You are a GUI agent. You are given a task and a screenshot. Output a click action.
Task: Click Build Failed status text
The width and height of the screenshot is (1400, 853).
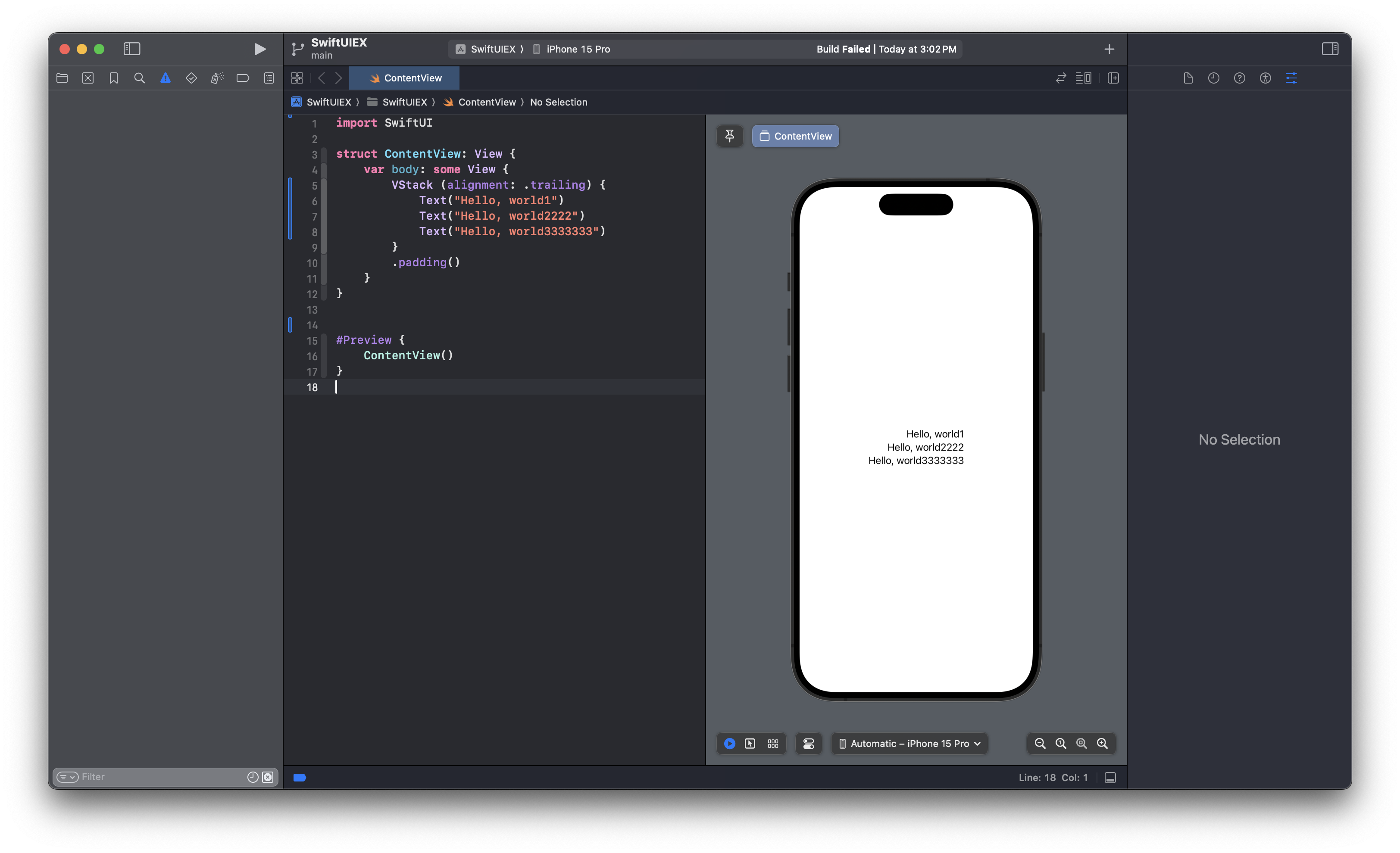[x=843, y=50]
